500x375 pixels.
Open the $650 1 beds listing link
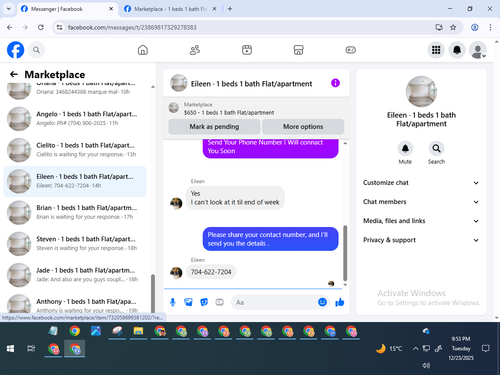pos(229,113)
